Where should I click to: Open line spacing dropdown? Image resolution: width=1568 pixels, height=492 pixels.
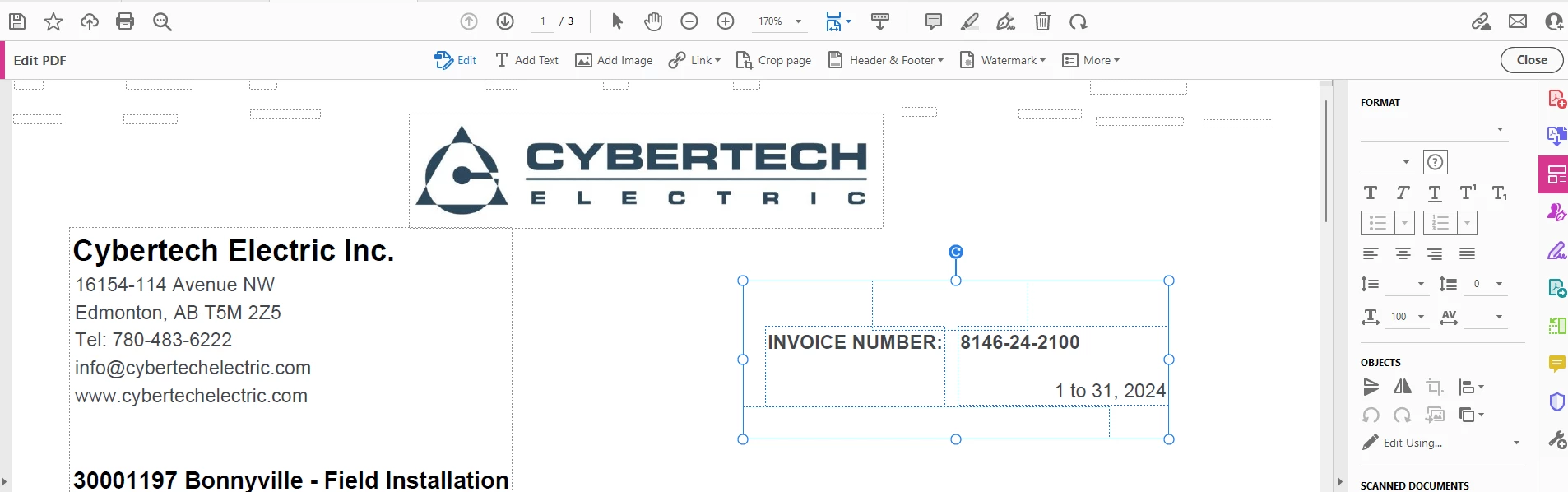point(1421,284)
